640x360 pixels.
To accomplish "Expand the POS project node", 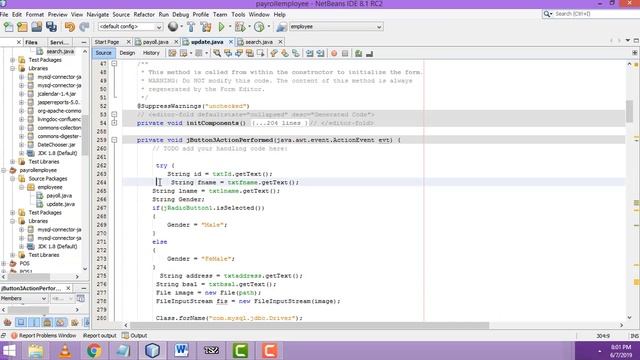I will pos(4,264).
